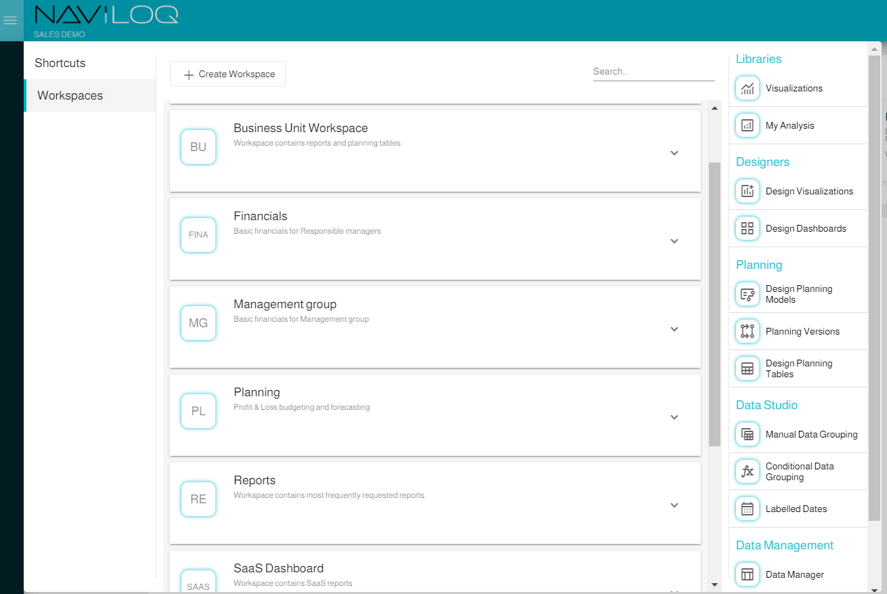Click the Create Workspace button

(228, 74)
